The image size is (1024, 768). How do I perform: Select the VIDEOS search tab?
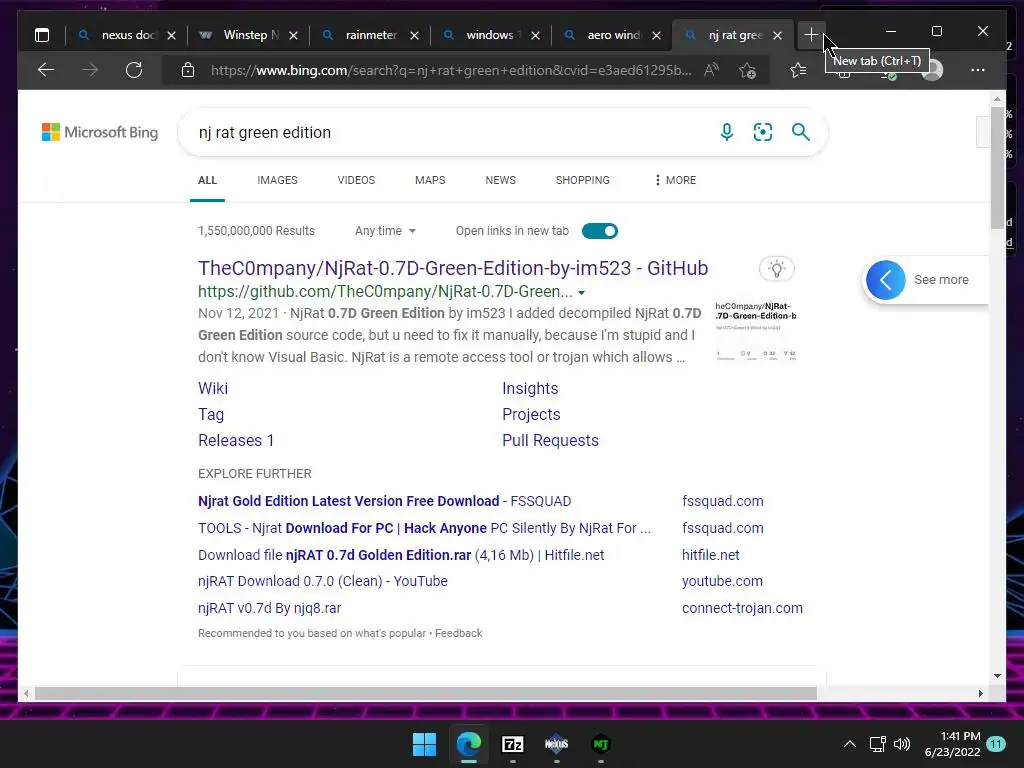[356, 180]
